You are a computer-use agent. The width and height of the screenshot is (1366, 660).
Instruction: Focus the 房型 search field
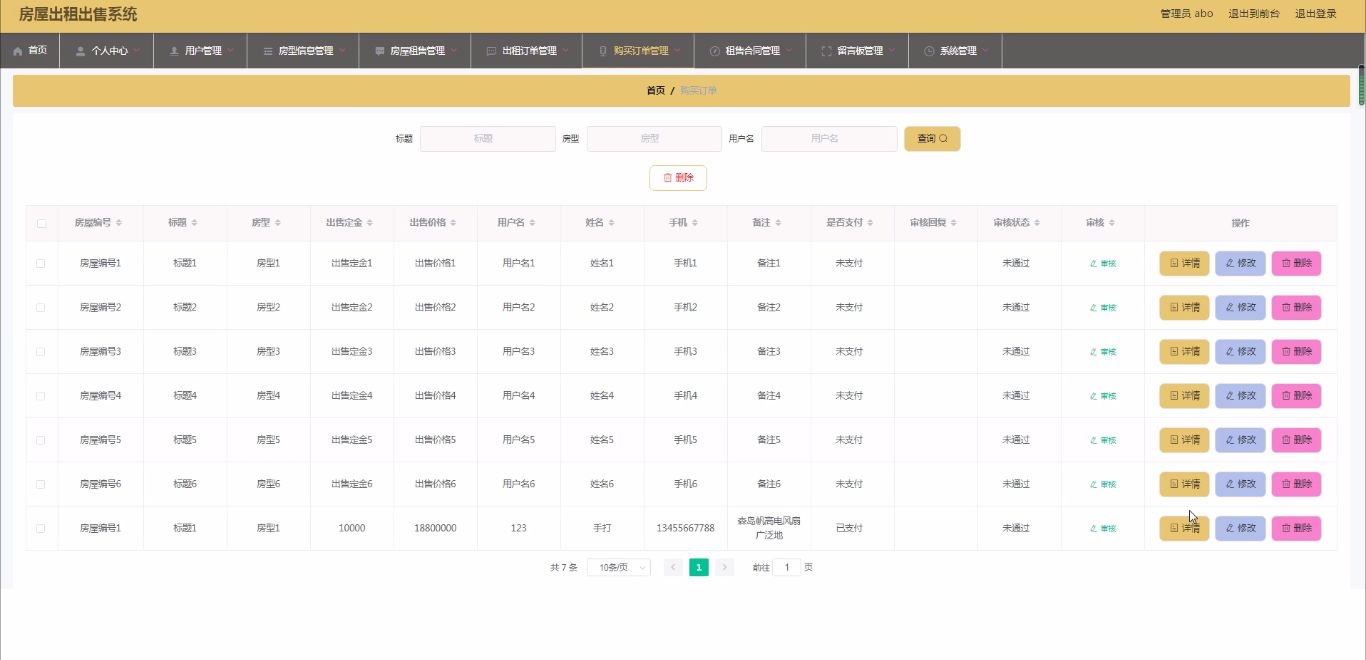coord(654,139)
